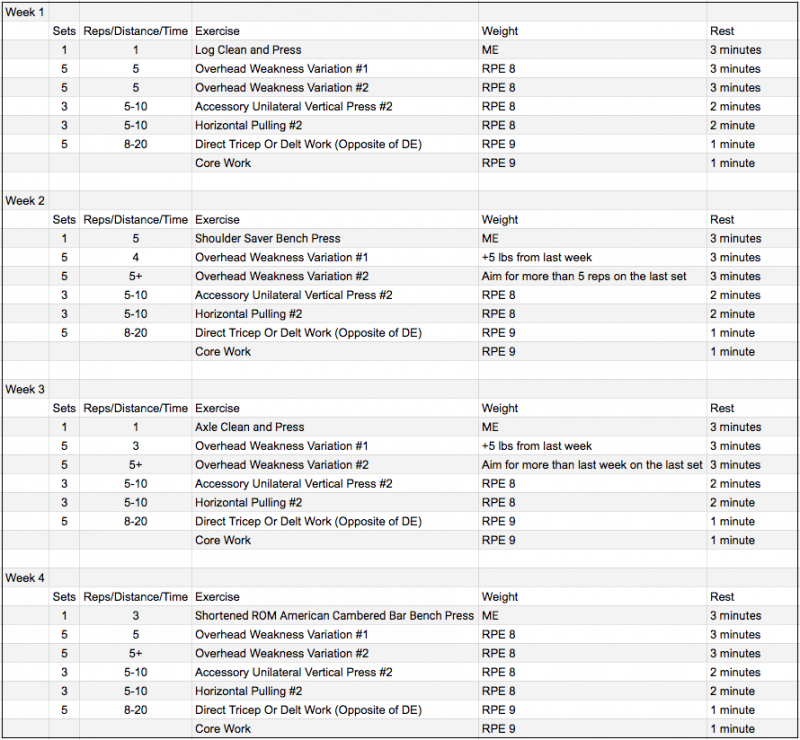Select Week 4 Reps/Distance/Time header cell
800x740 pixels.
(x=136, y=597)
